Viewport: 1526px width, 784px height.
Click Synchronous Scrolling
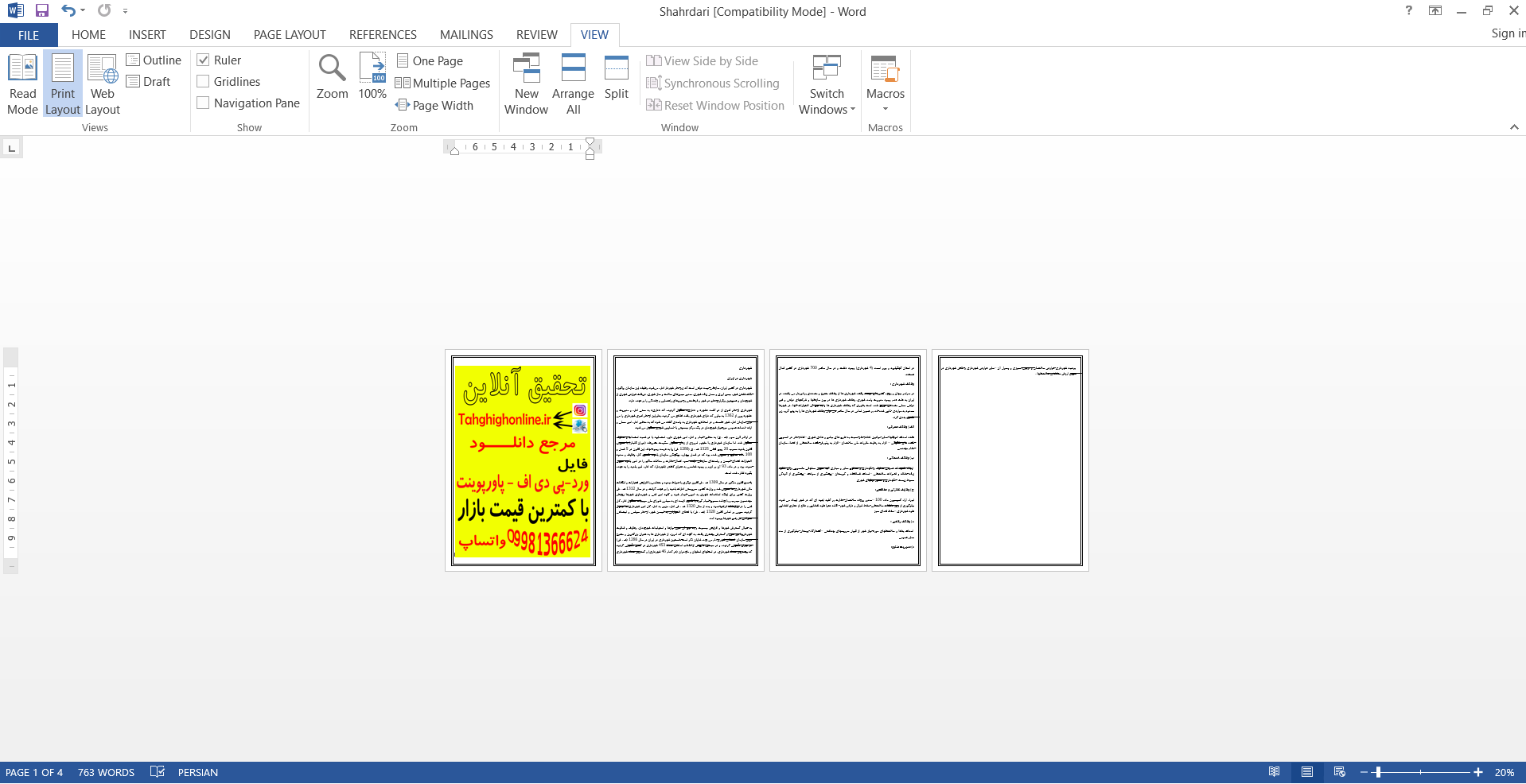tap(713, 83)
